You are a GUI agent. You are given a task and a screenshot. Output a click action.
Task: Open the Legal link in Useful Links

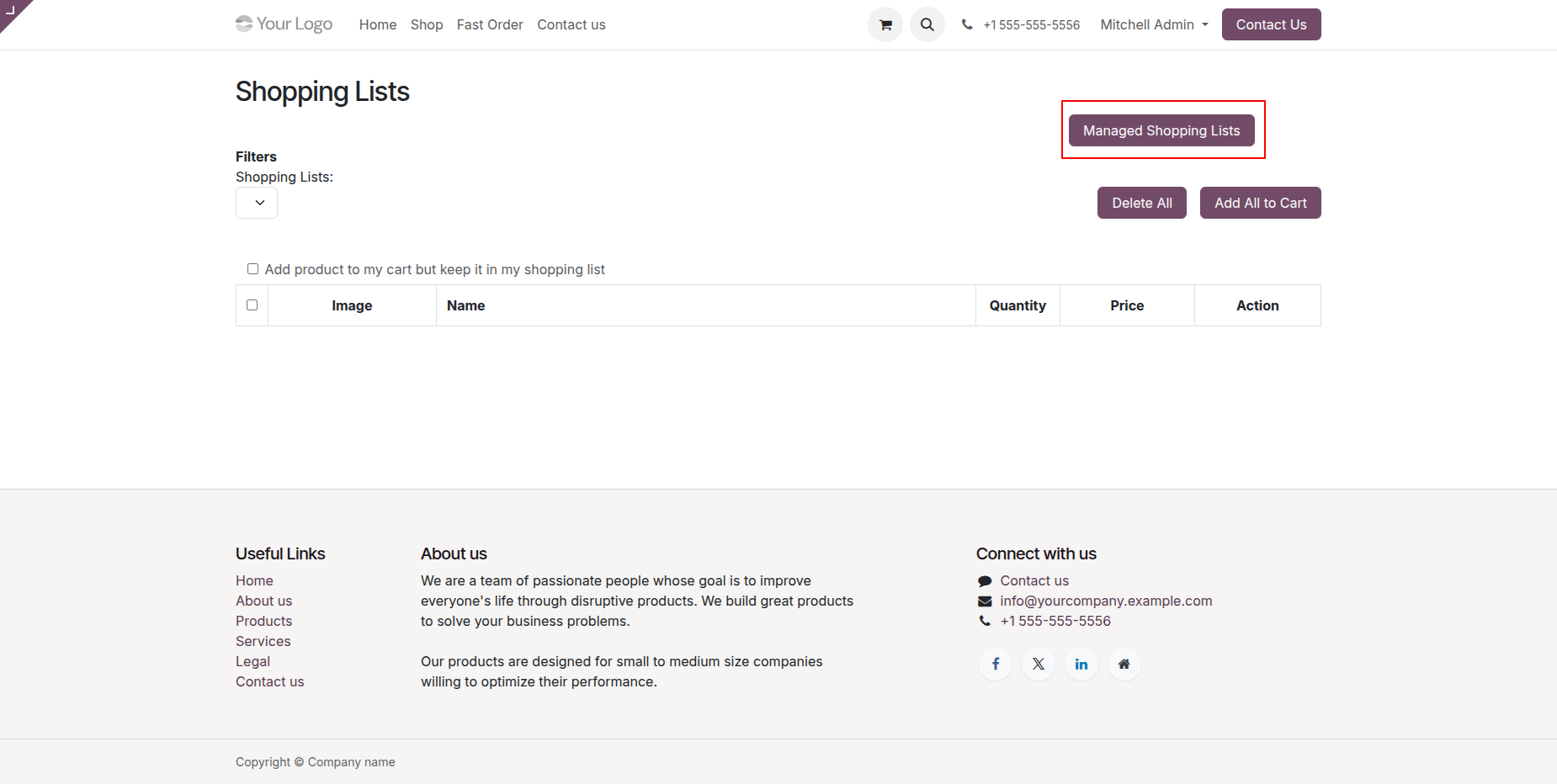click(x=252, y=661)
